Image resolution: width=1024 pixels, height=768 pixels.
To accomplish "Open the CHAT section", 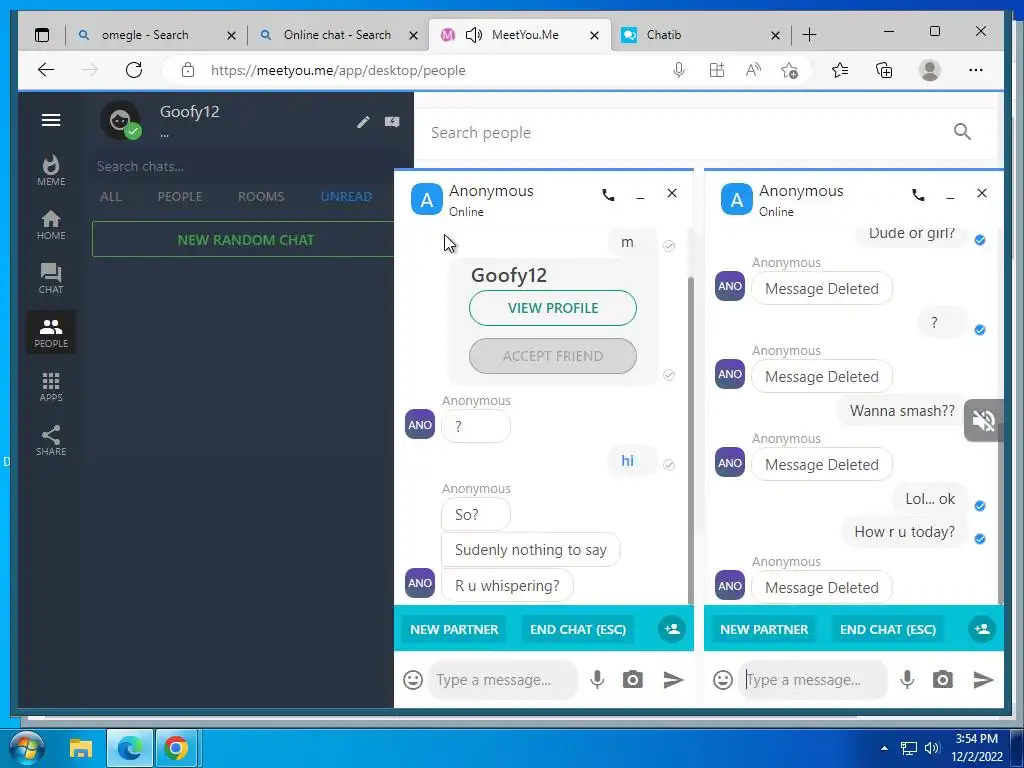I will point(51,279).
